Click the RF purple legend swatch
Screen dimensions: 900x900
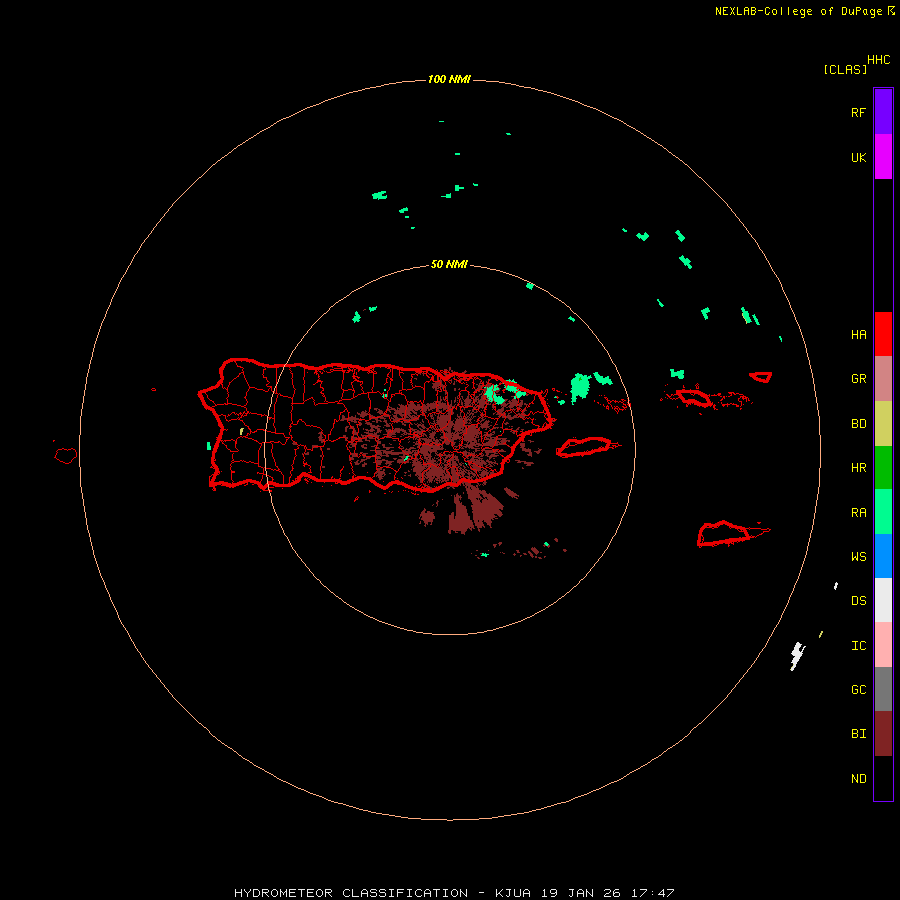pos(883,111)
